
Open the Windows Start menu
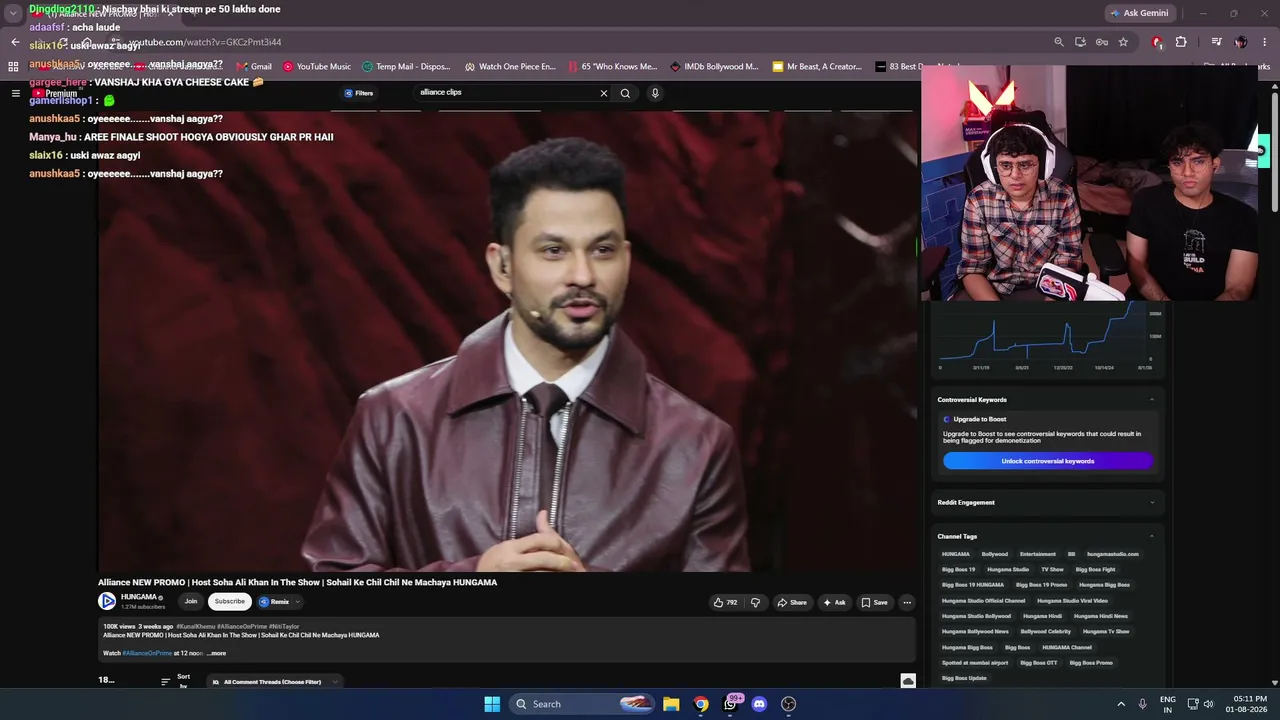click(x=492, y=704)
